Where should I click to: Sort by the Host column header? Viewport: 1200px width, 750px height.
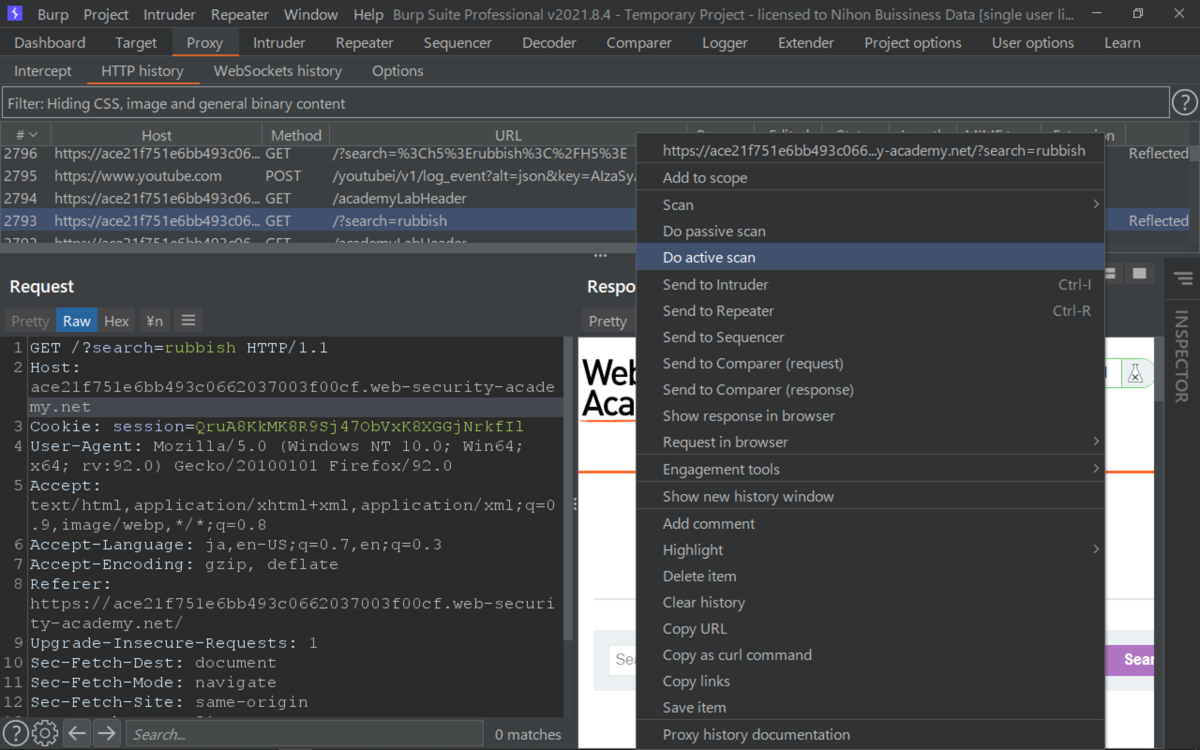point(157,135)
